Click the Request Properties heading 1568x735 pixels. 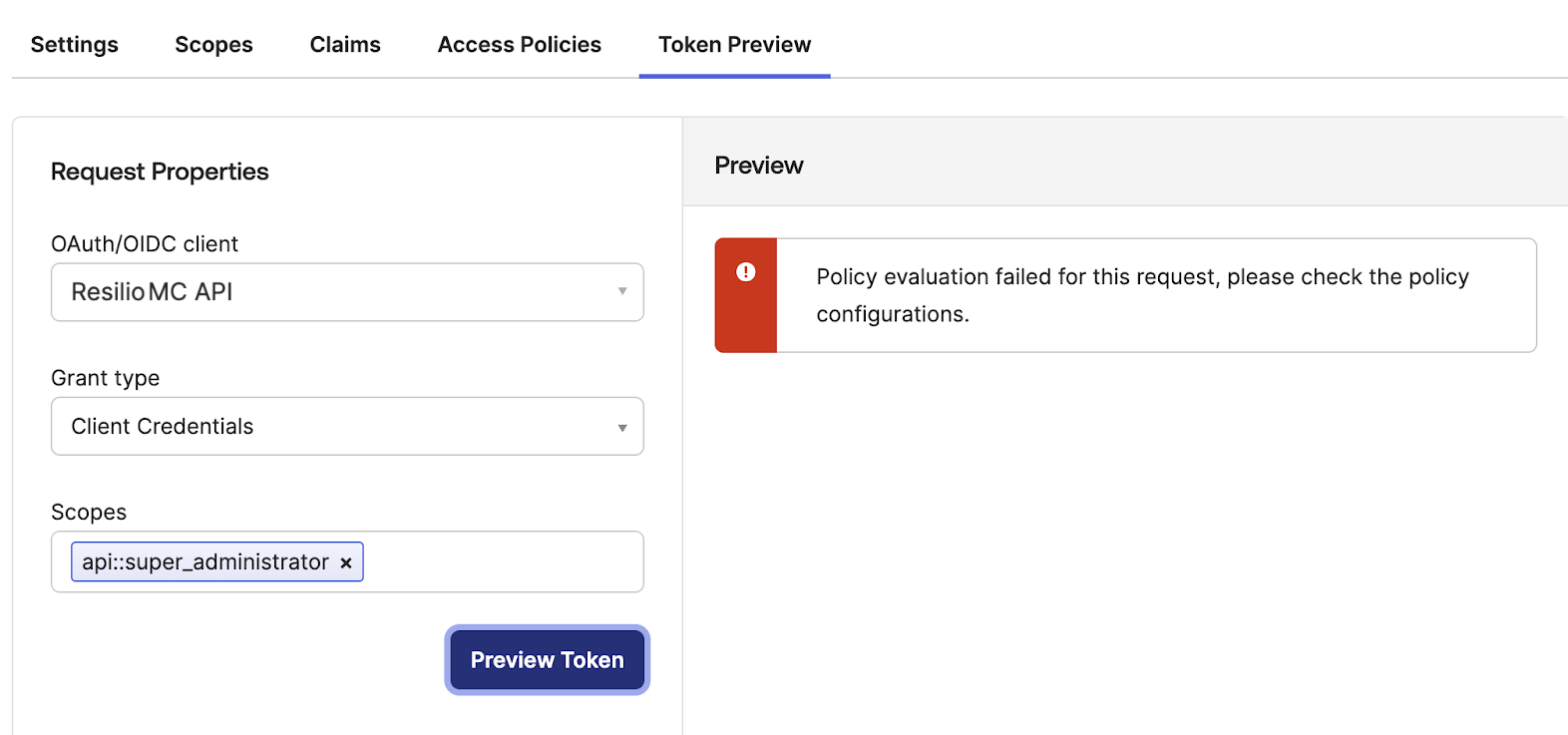(x=160, y=172)
